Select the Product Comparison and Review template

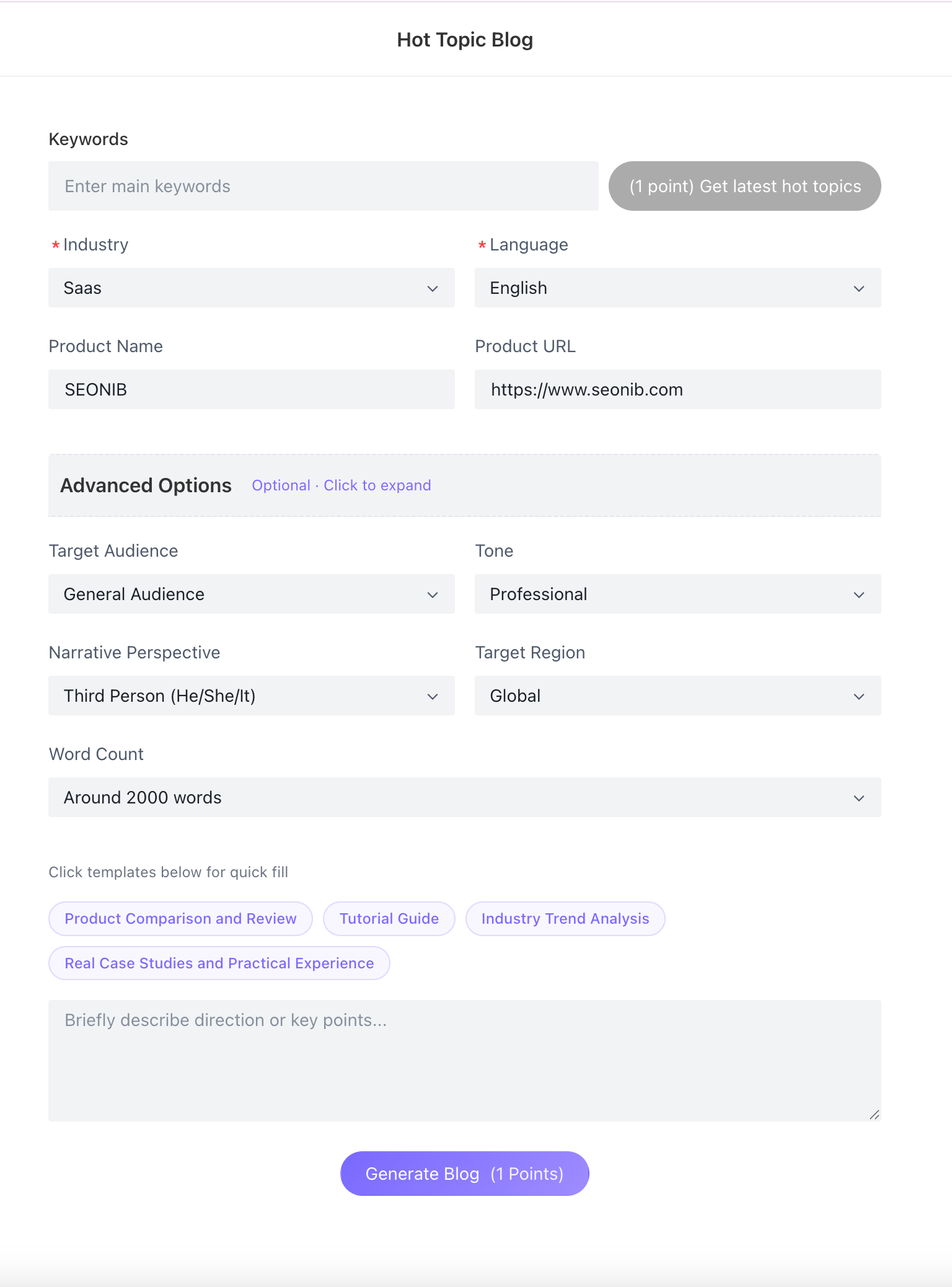(x=180, y=919)
